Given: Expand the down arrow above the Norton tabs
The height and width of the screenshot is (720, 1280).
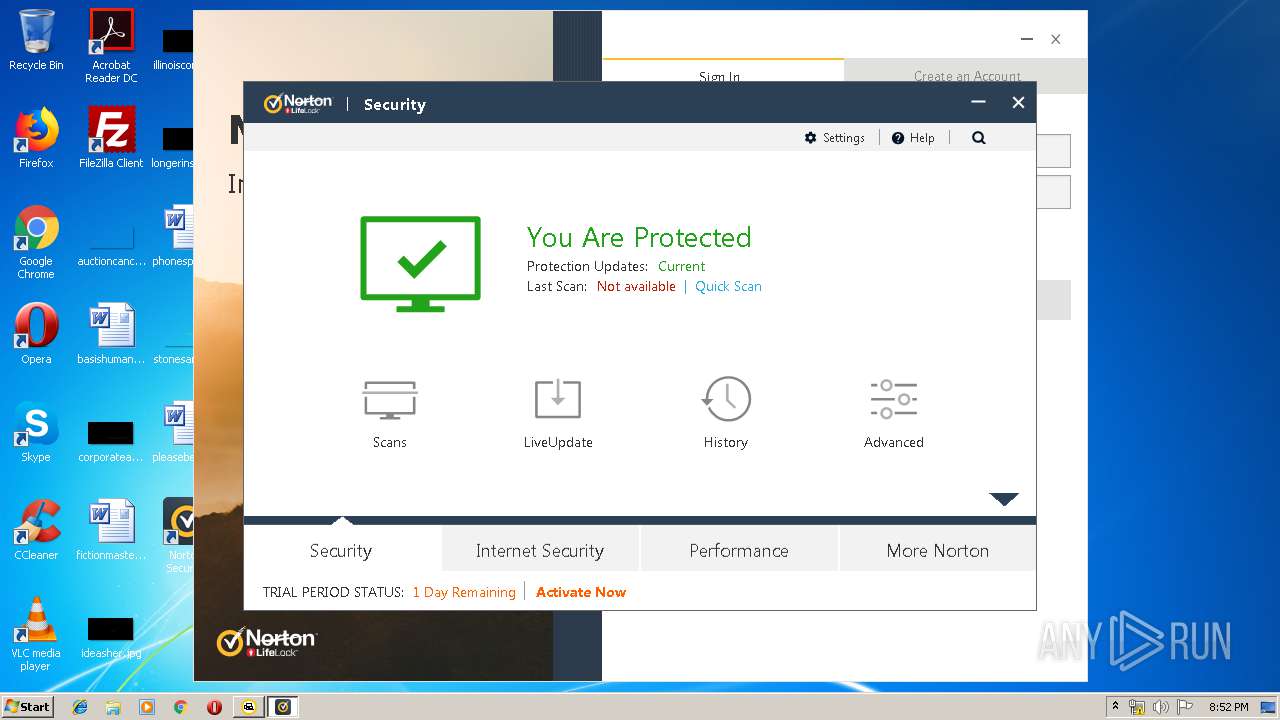Looking at the screenshot, I should tap(1004, 499).
